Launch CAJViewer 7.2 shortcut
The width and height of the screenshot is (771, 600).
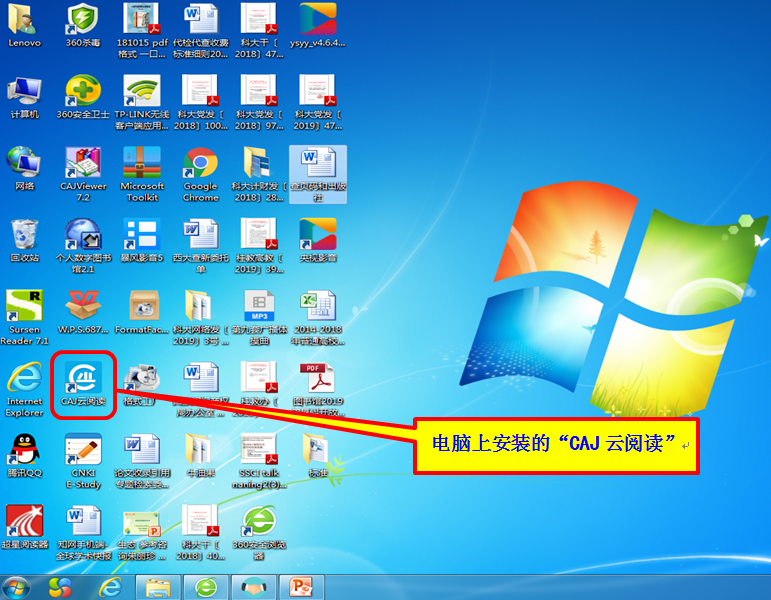click(83, 175)
